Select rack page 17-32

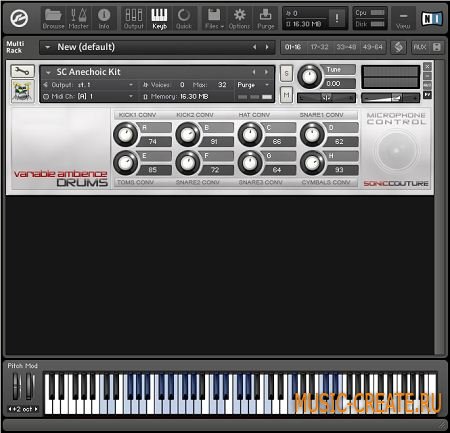point(319,47)
